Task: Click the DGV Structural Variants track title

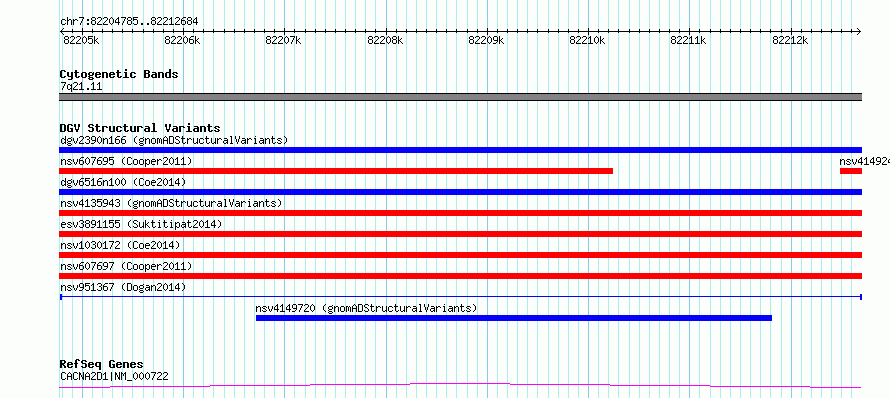Action: (140, 128)
